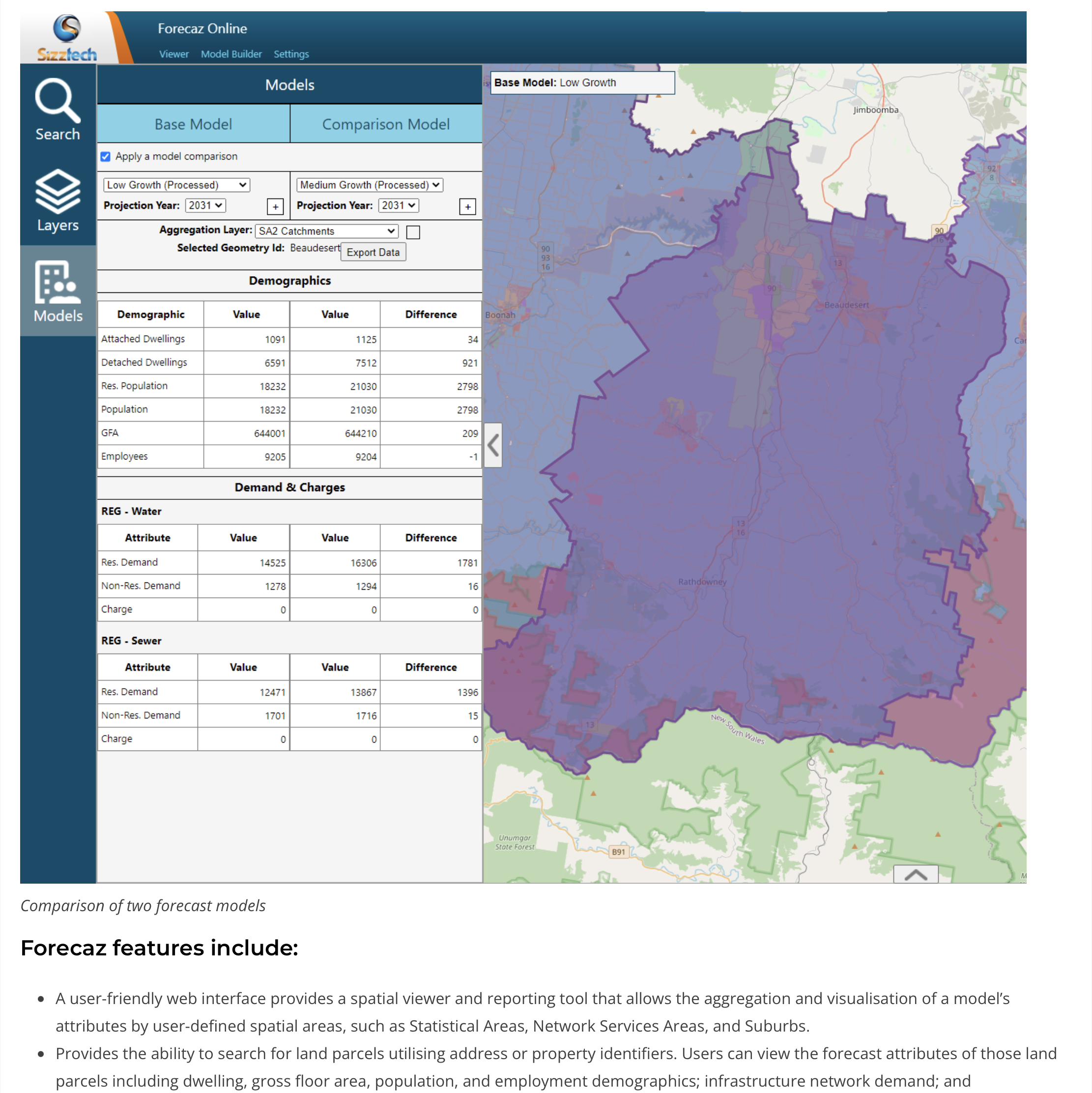Click the Sizztech logo

pyautogui.click(x=67, y=38)
